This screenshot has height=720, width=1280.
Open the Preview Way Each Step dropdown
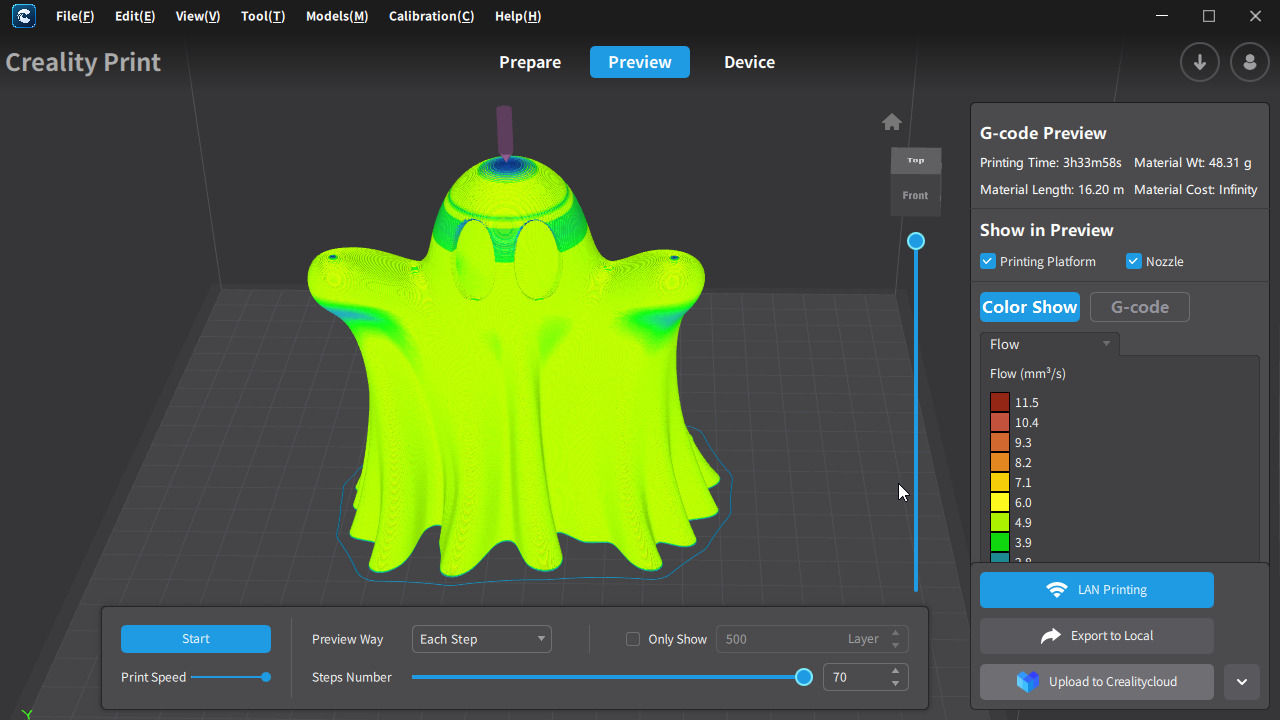(x=481, y=639)
